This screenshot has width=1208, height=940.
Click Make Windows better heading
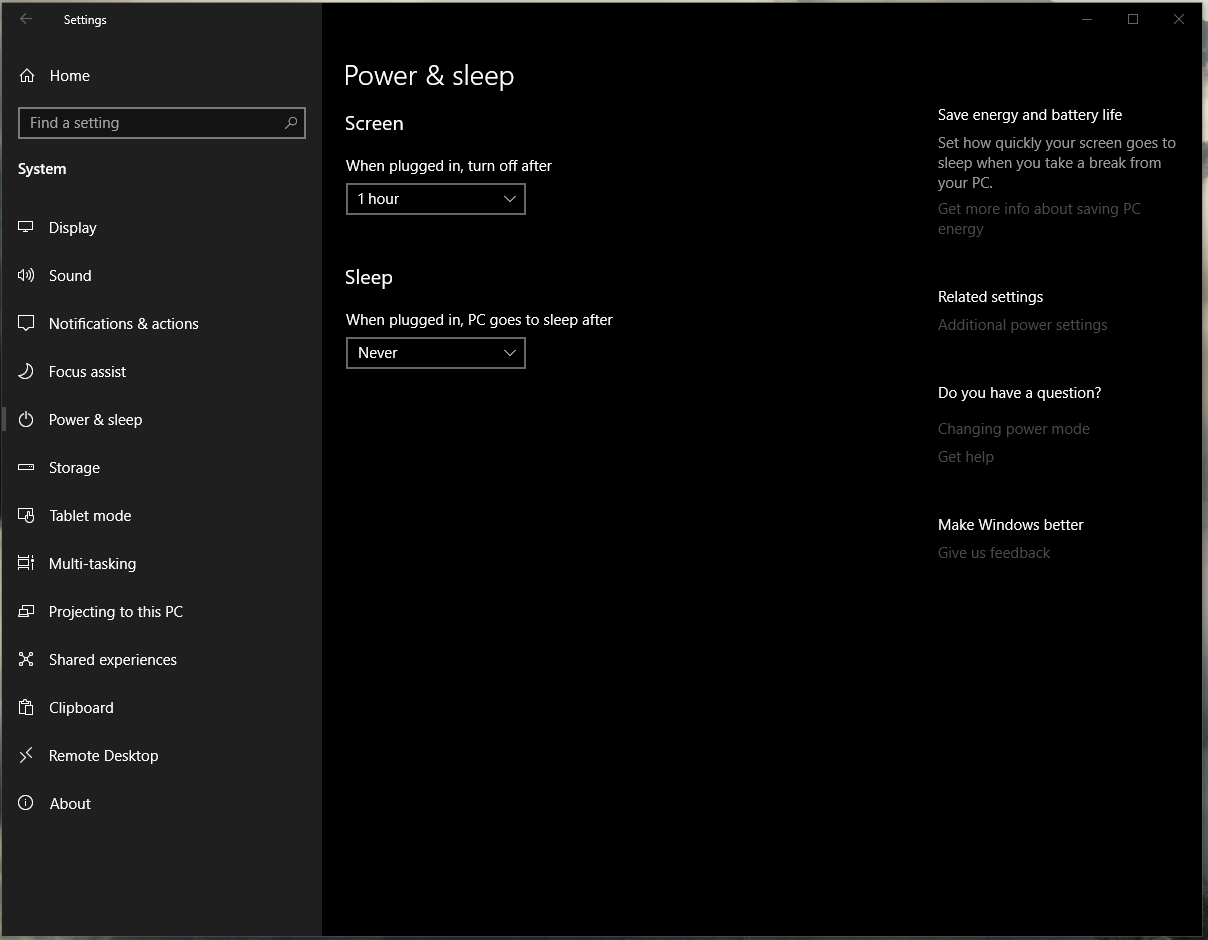1011,525
